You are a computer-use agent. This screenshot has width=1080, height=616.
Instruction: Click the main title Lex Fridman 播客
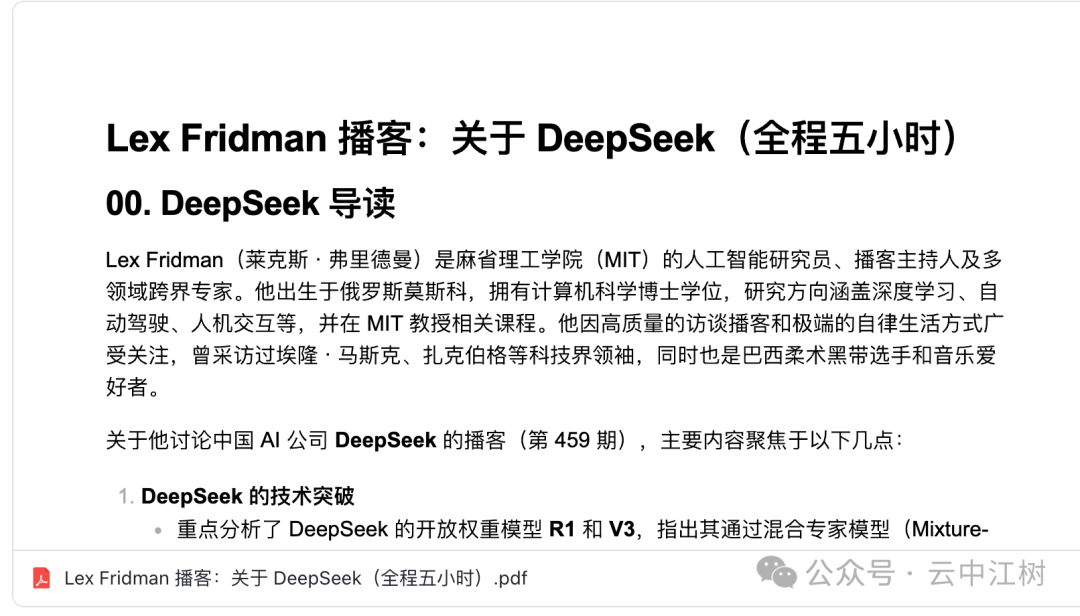(x=271, y=139)
